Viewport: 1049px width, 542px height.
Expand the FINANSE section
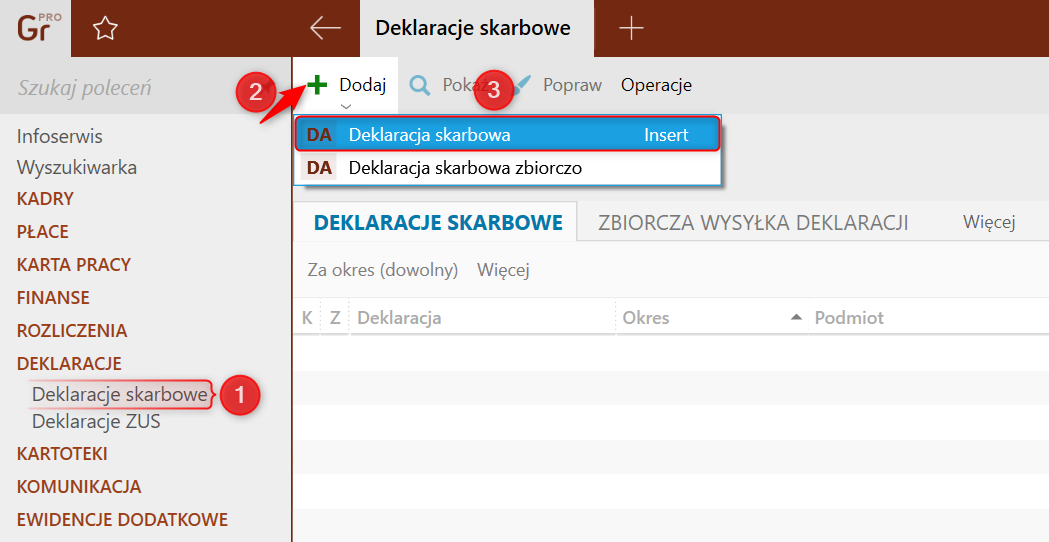click(53, 297)
